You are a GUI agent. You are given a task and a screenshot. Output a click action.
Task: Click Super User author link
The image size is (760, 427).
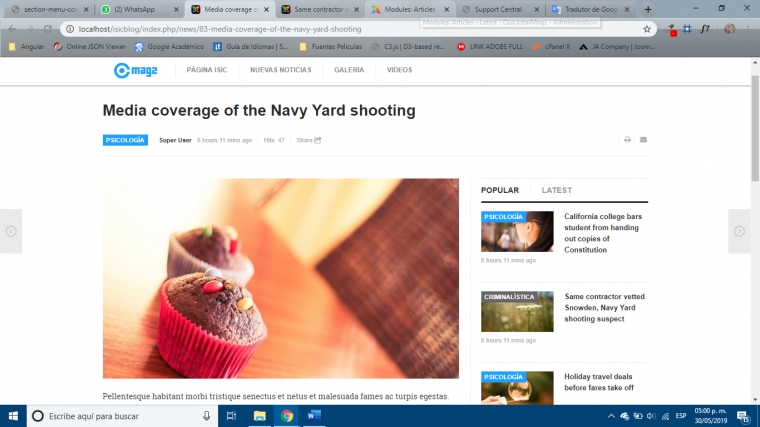coord(175,140)
